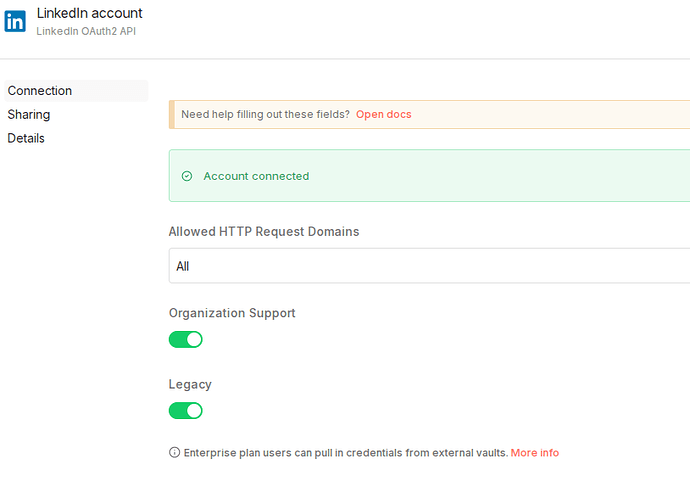
Task: Disable the Legacy switch
Action: (186, 411)
